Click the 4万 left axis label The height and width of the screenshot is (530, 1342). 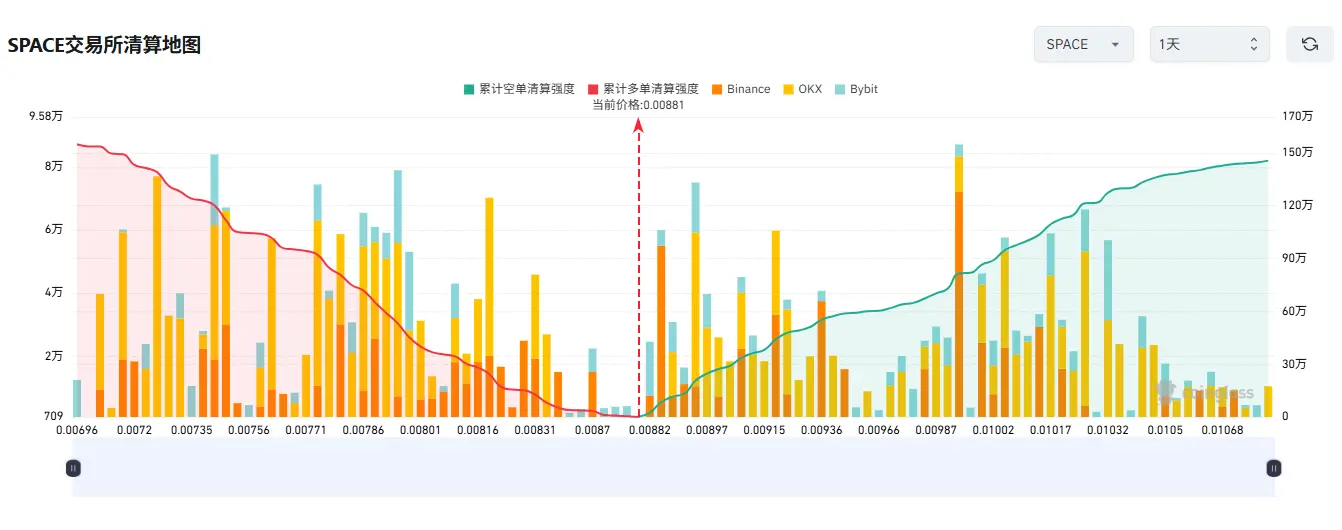tap(54, 293)
